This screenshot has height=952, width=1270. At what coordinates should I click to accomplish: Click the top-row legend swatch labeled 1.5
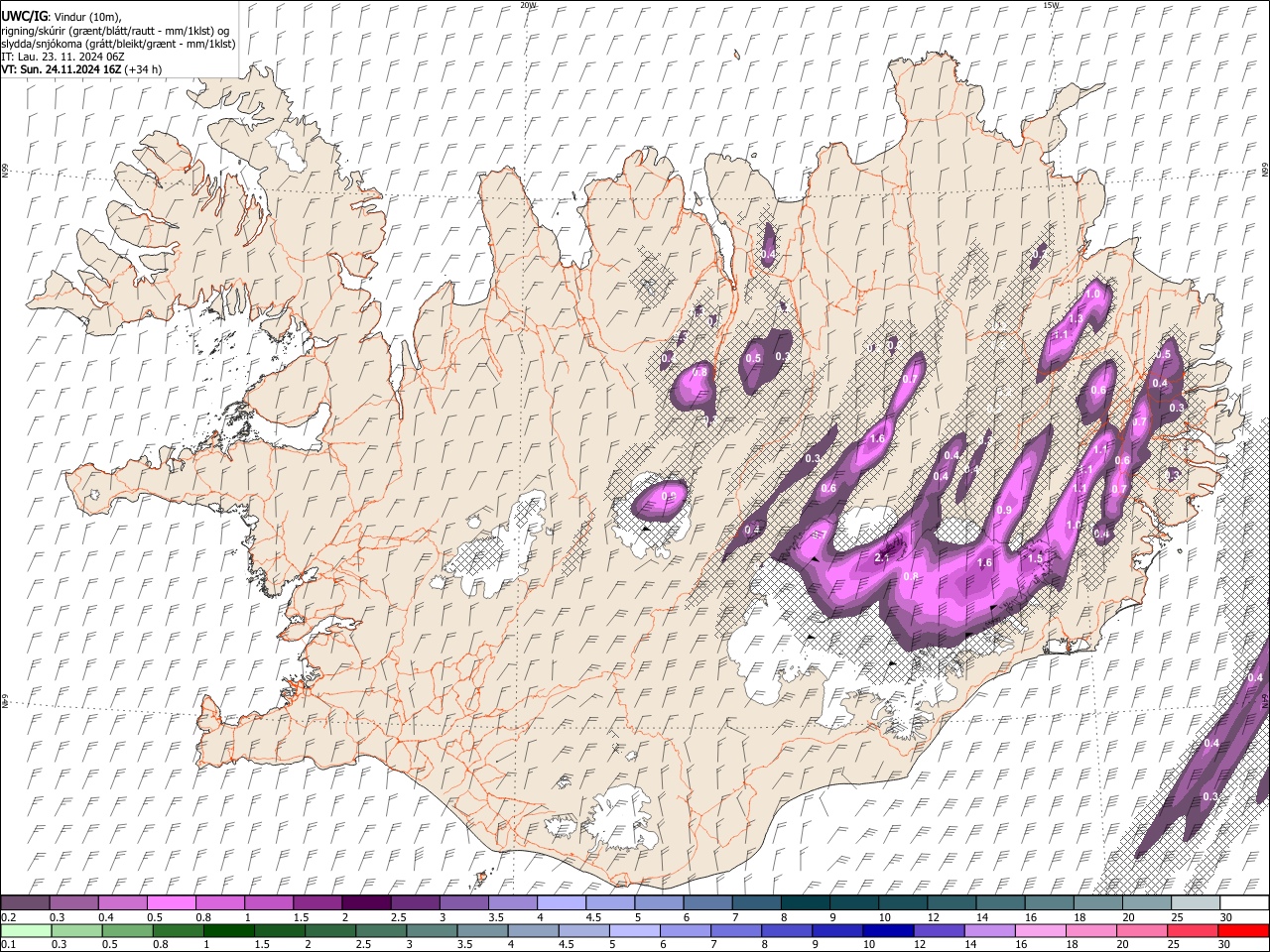click(x=317, y=902)
